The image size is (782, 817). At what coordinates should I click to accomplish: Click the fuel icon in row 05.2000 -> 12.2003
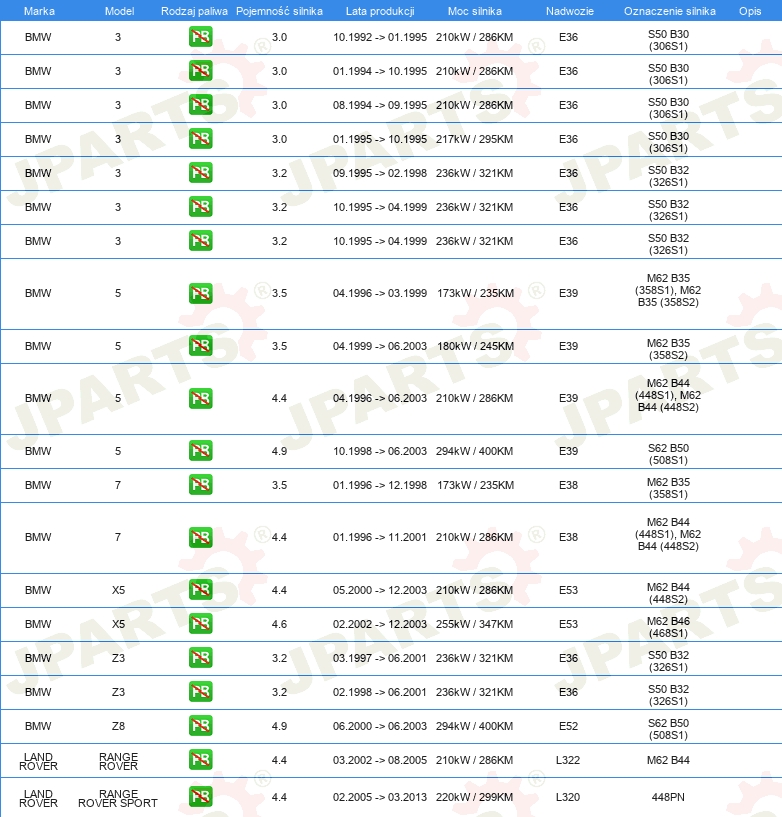pyautogui.click(x=201, y=590)
